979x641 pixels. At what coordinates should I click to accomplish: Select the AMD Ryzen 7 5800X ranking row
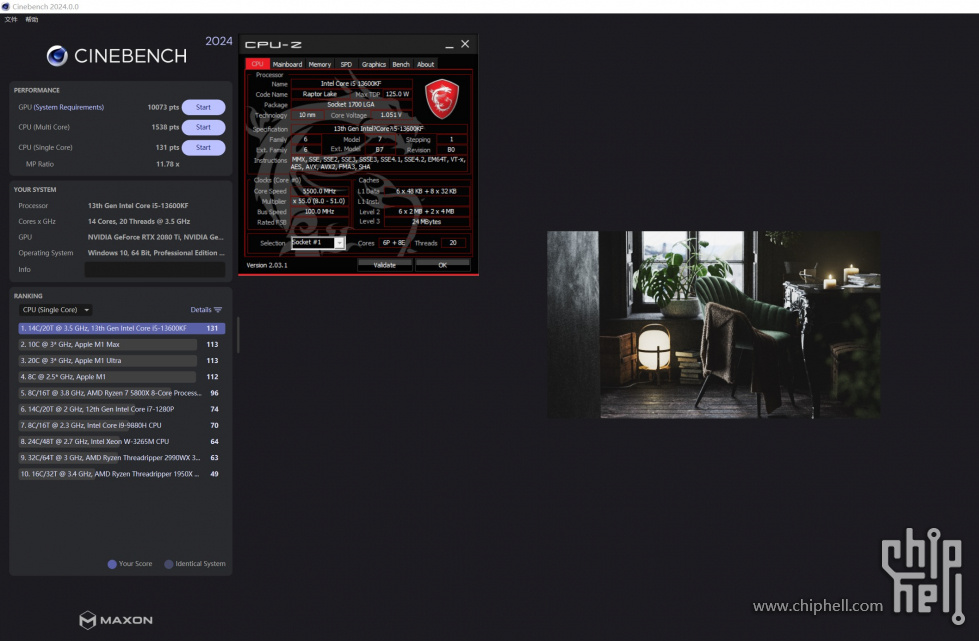pos(122,393)
